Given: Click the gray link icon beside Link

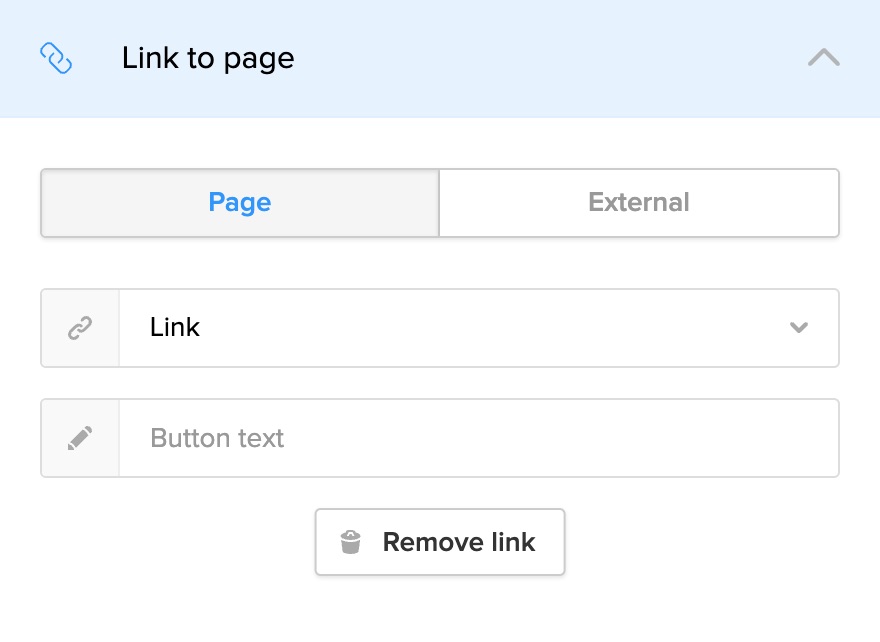Looking at the screenshot, I should [x=80, y=328].
